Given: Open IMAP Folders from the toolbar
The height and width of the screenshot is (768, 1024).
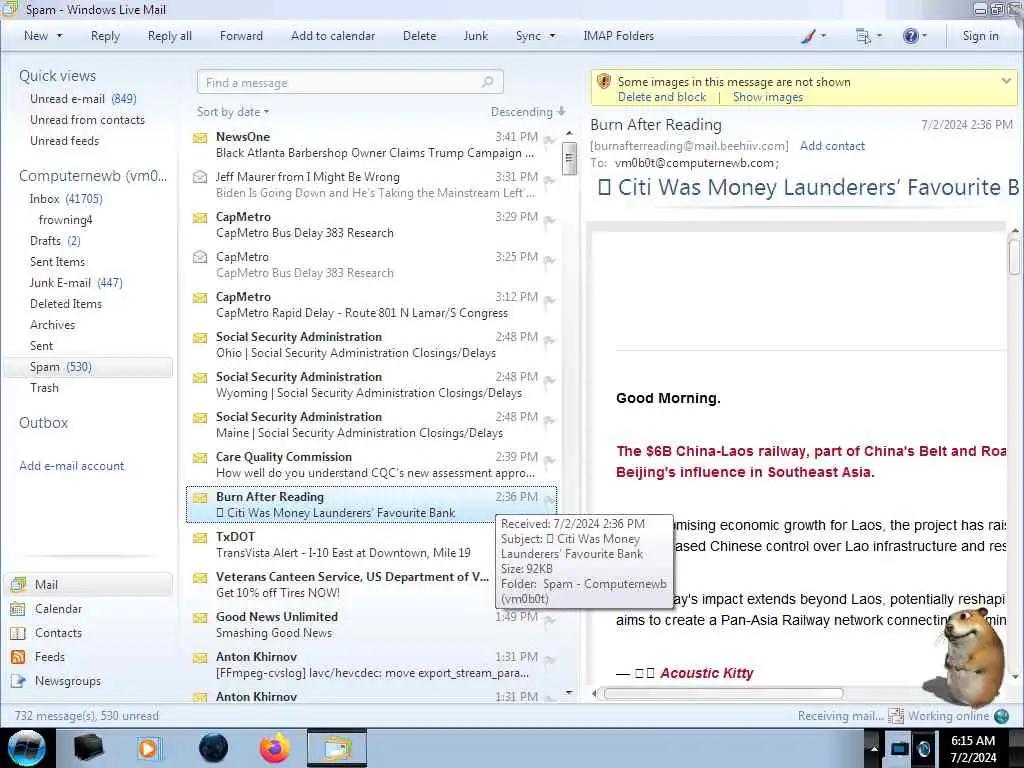Looking at the screenshot, I should (x=618, y=36).
